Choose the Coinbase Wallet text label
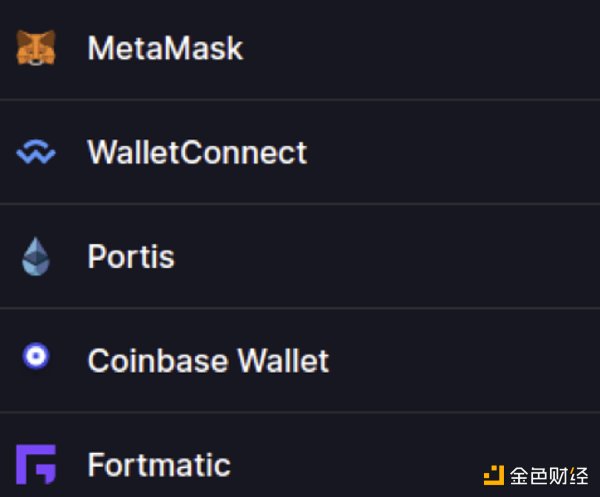 (x=208, y=360)
